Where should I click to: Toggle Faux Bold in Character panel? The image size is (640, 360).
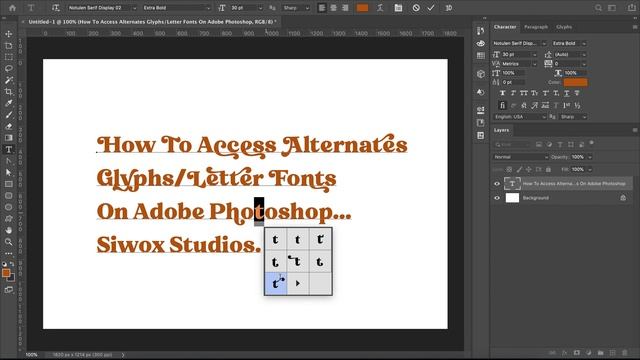point(503,93)
